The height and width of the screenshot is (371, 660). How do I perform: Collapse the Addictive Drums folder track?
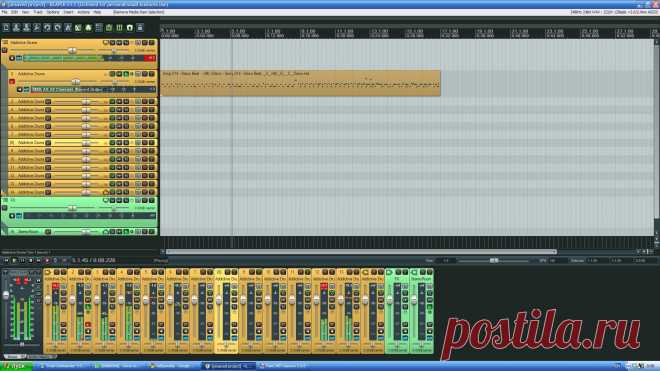pyautogui.click(x=5, y=43)
